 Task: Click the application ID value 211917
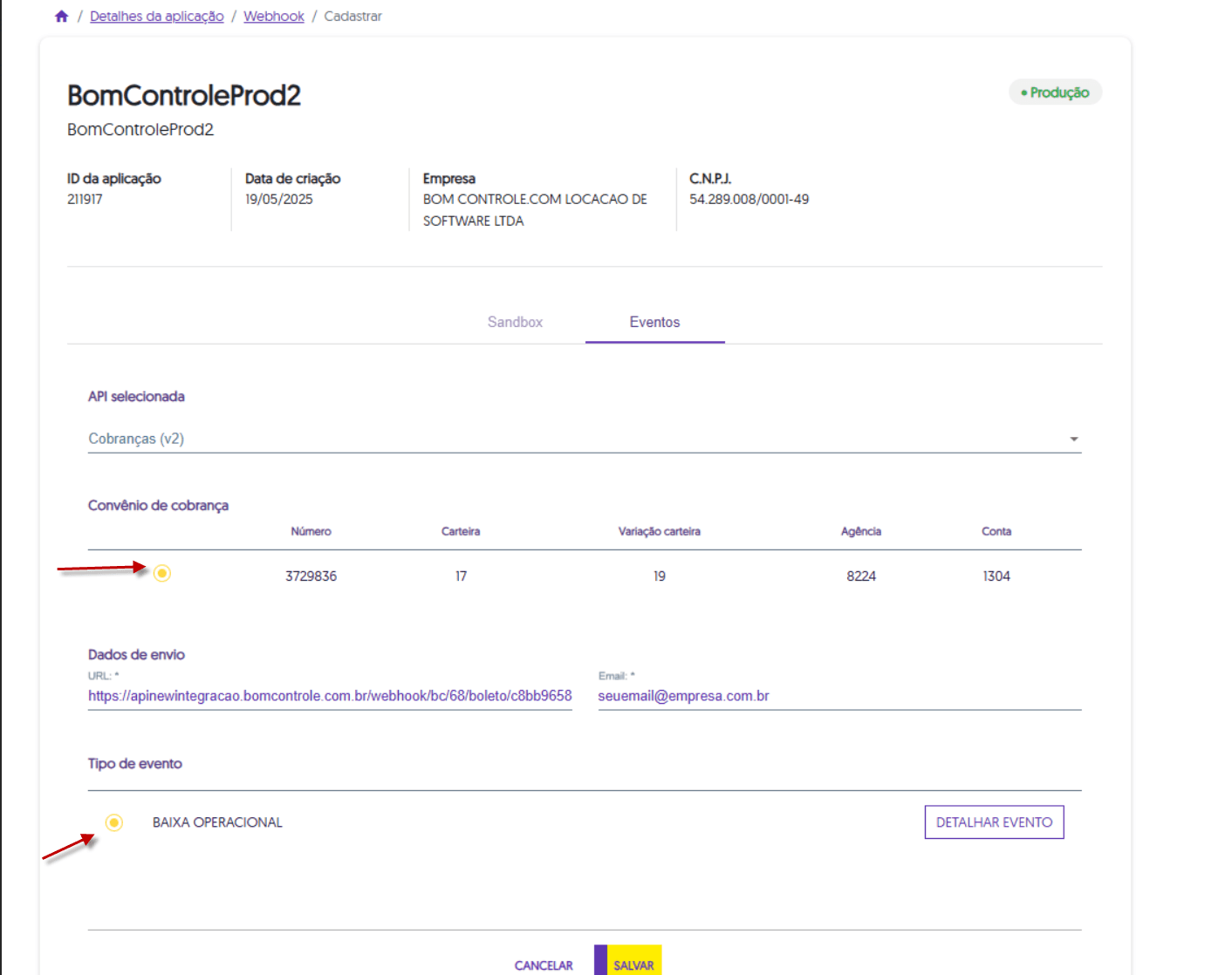[85, 199]
